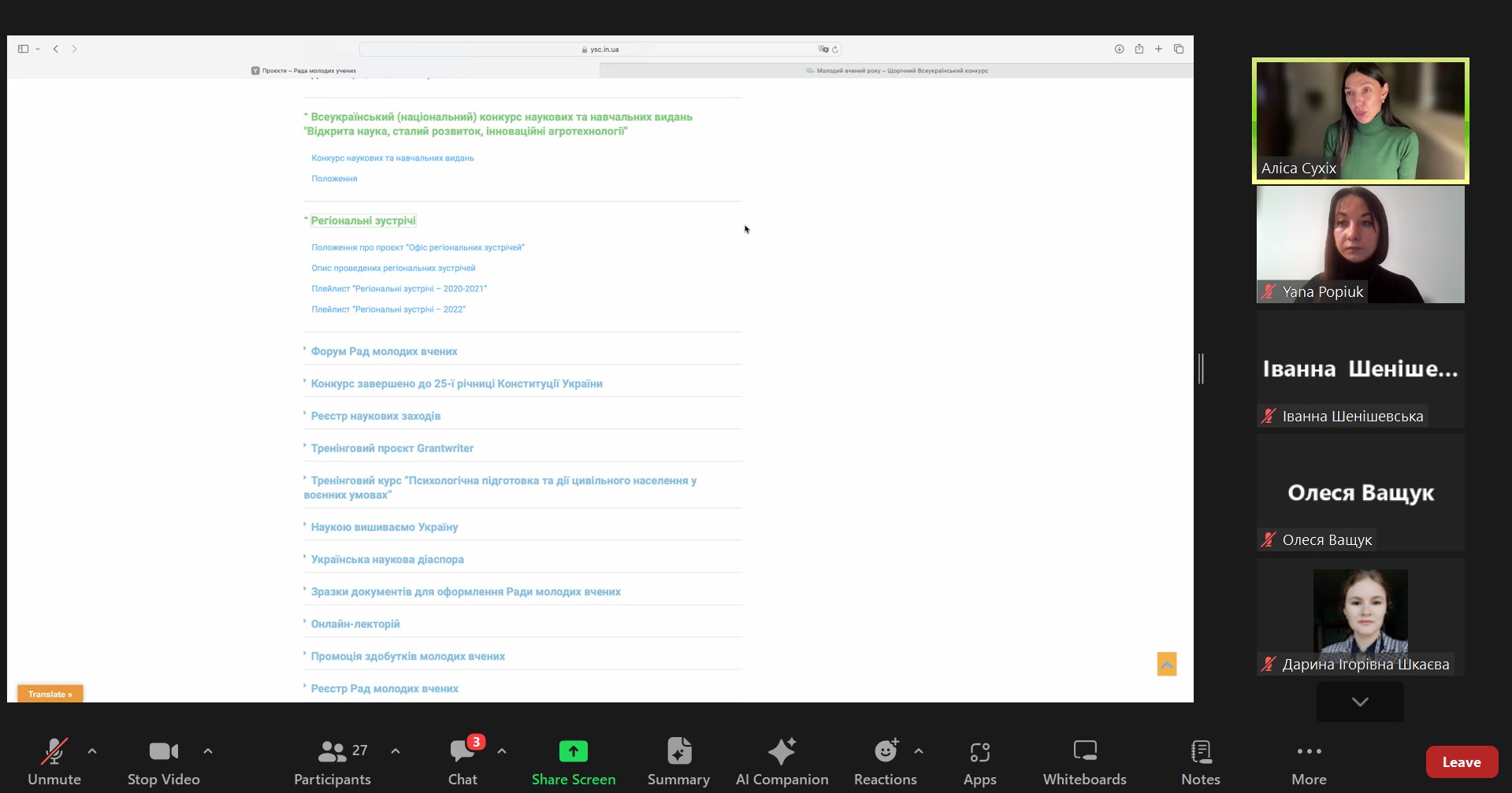Show more participant videos down arrow

tap(1360, 702)
